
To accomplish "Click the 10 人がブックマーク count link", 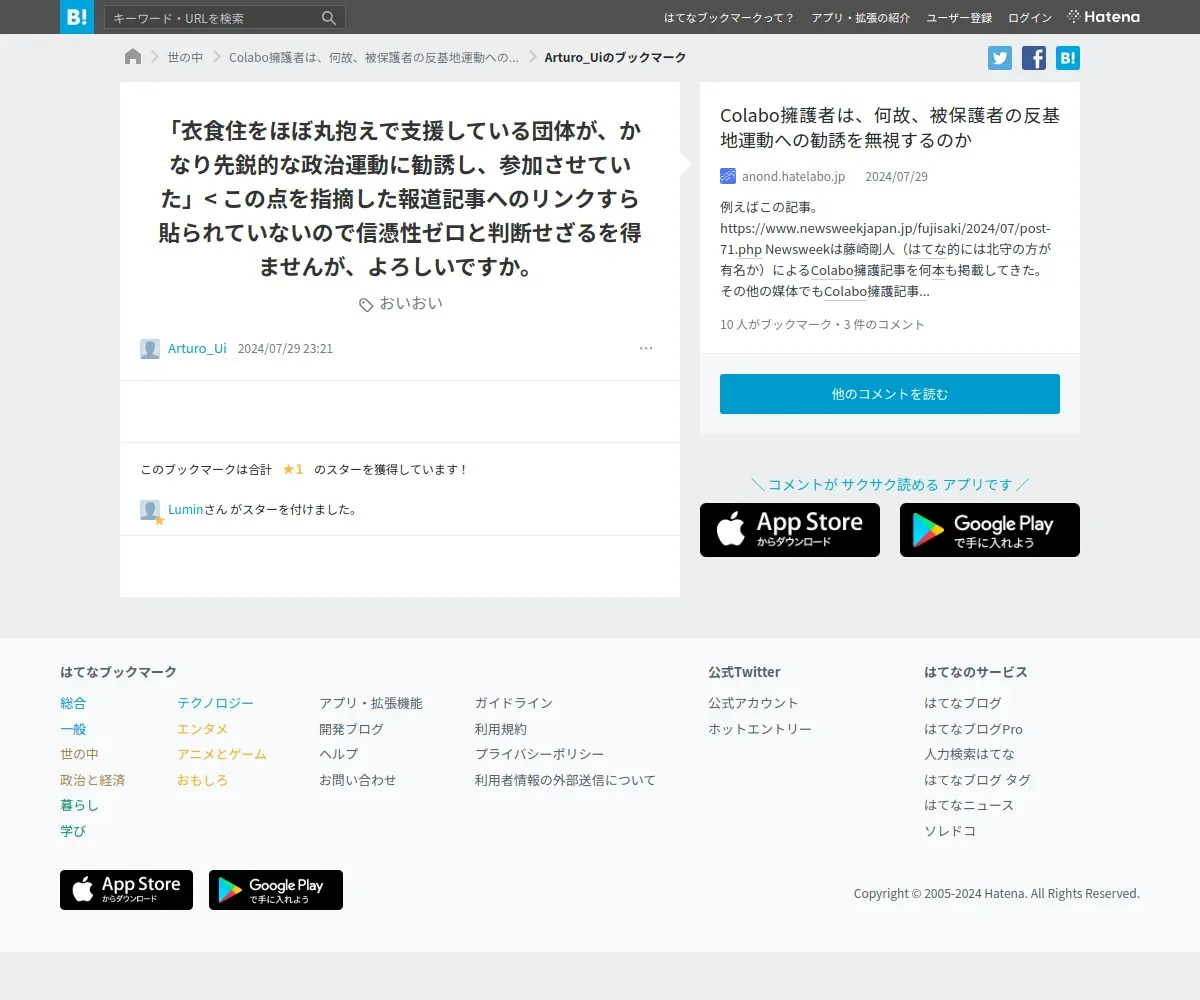I will (778, 325).
